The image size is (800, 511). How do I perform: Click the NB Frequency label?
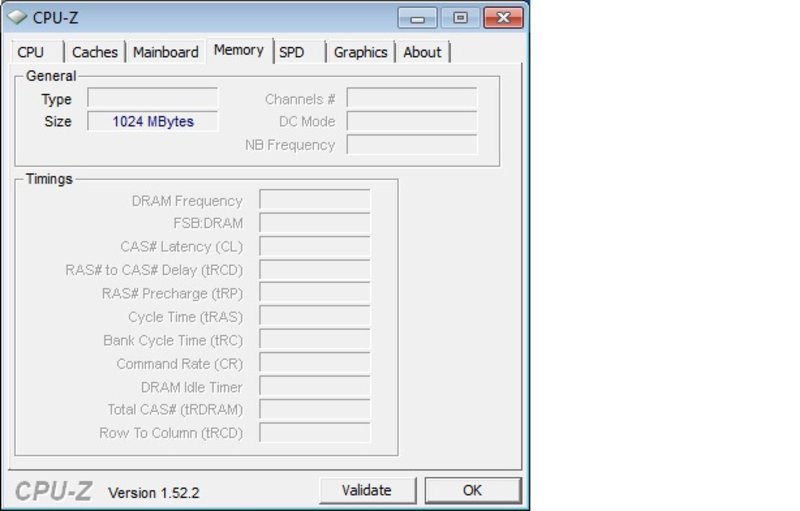pyautogui.click(x=290, y=145)
